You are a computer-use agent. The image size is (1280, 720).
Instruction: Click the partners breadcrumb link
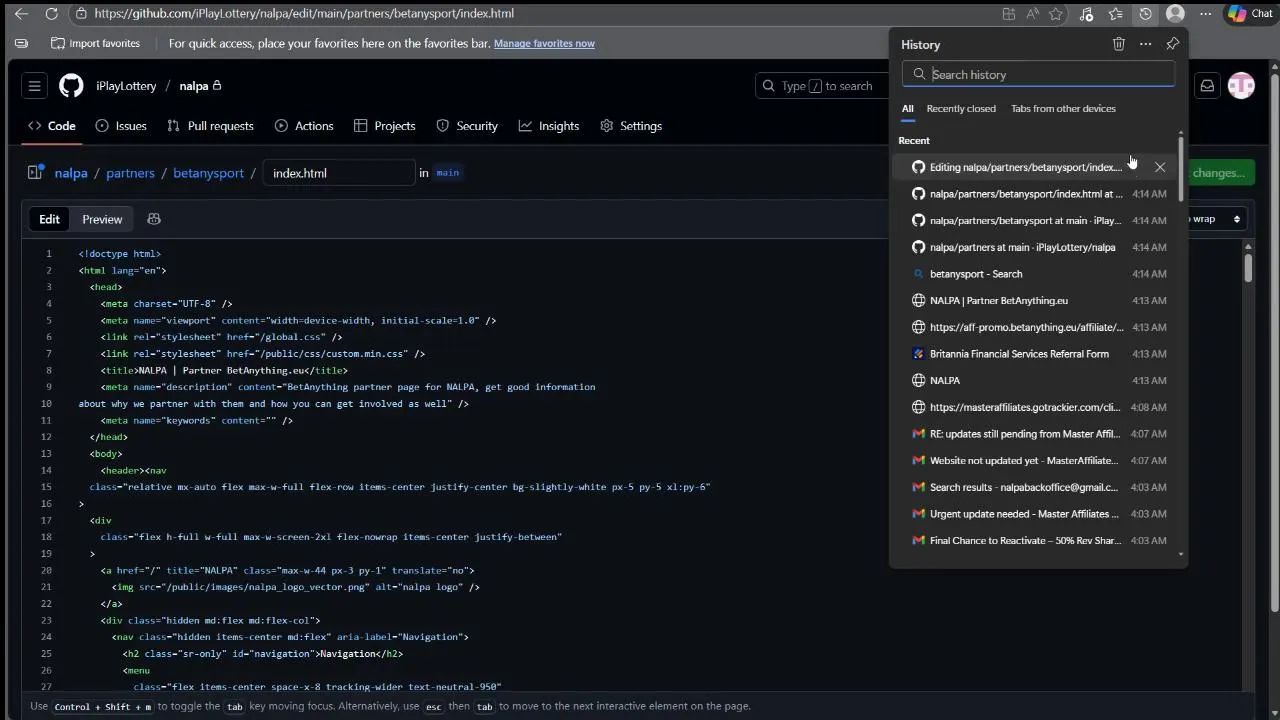click(x=131, y=173)
